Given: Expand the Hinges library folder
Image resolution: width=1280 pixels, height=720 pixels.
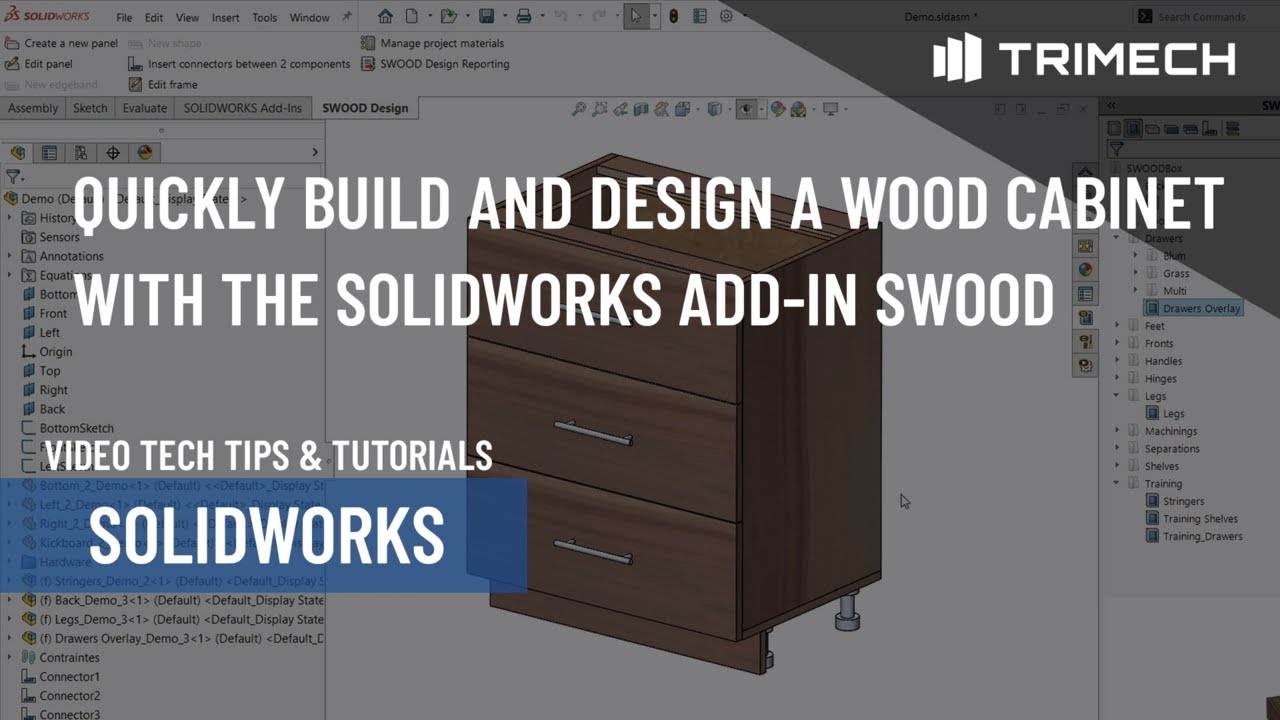Looking at the screenshot, I should pyautogui.click(x=1117, y=378).
